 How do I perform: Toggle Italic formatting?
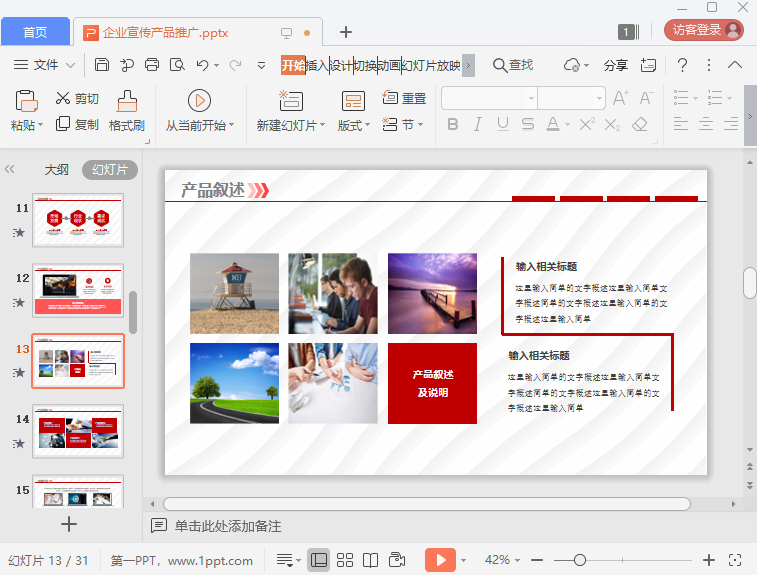pos(477,125)
